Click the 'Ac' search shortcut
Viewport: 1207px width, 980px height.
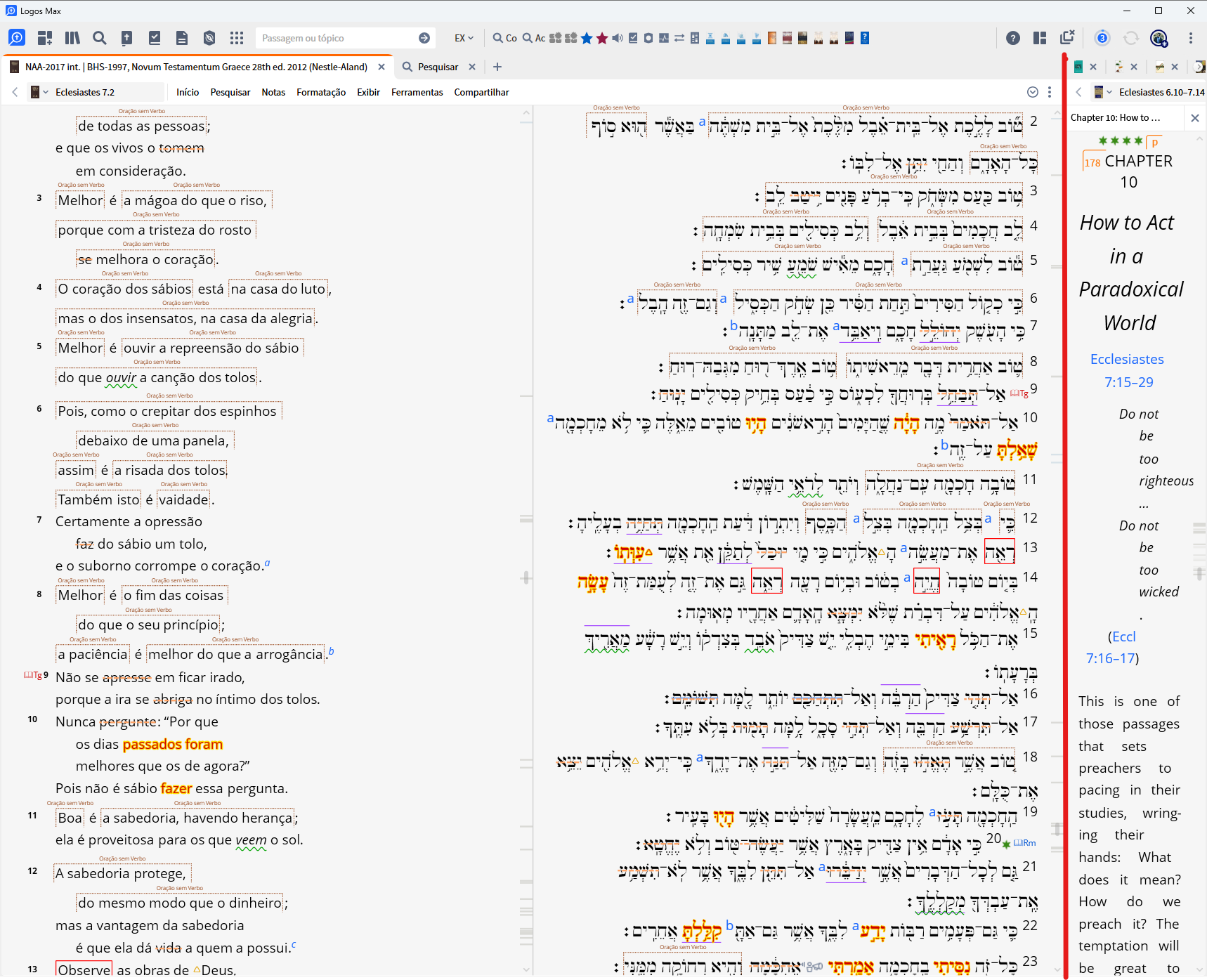click(534, 38)
